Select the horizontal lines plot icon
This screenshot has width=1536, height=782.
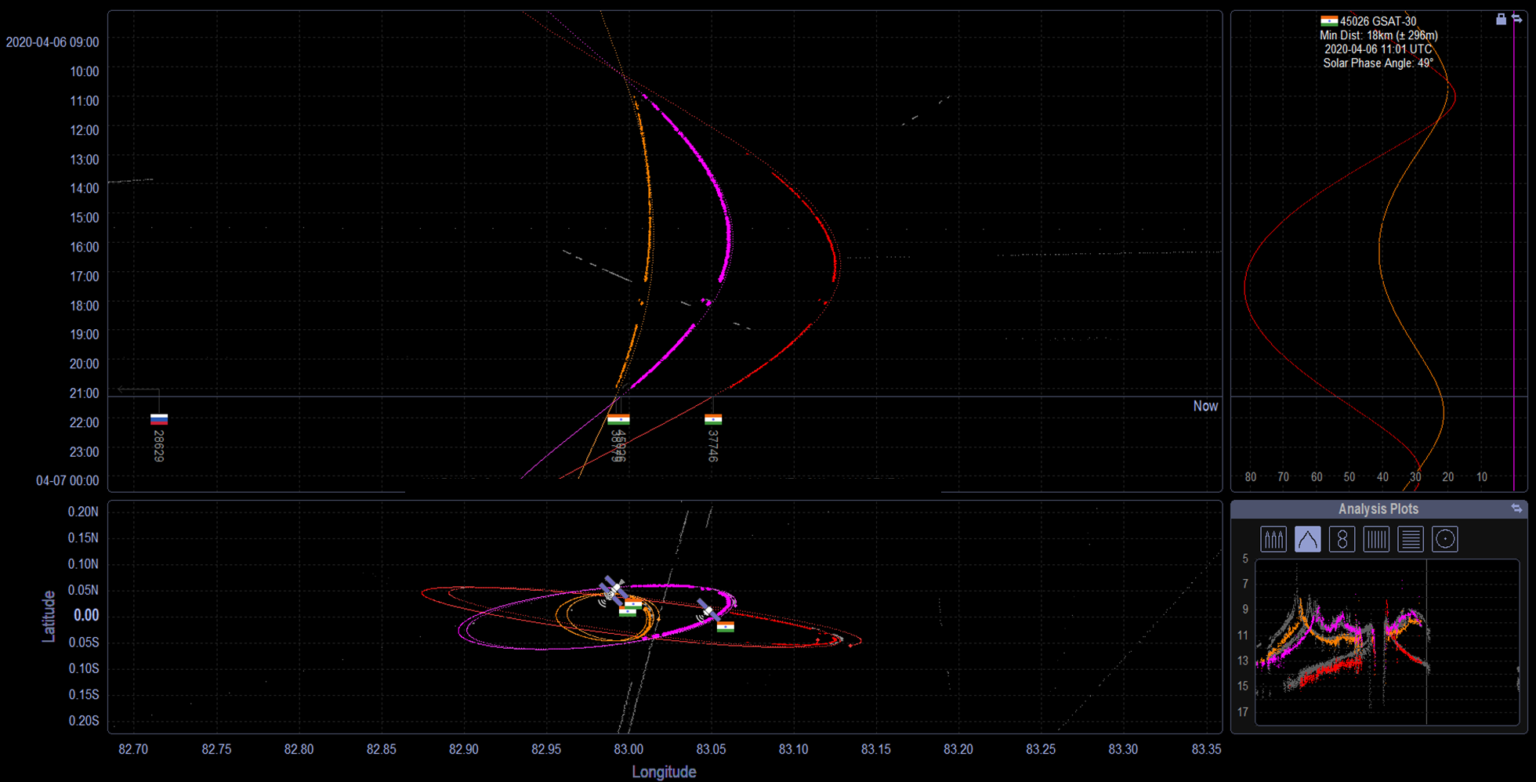[x=1410, y=539]
